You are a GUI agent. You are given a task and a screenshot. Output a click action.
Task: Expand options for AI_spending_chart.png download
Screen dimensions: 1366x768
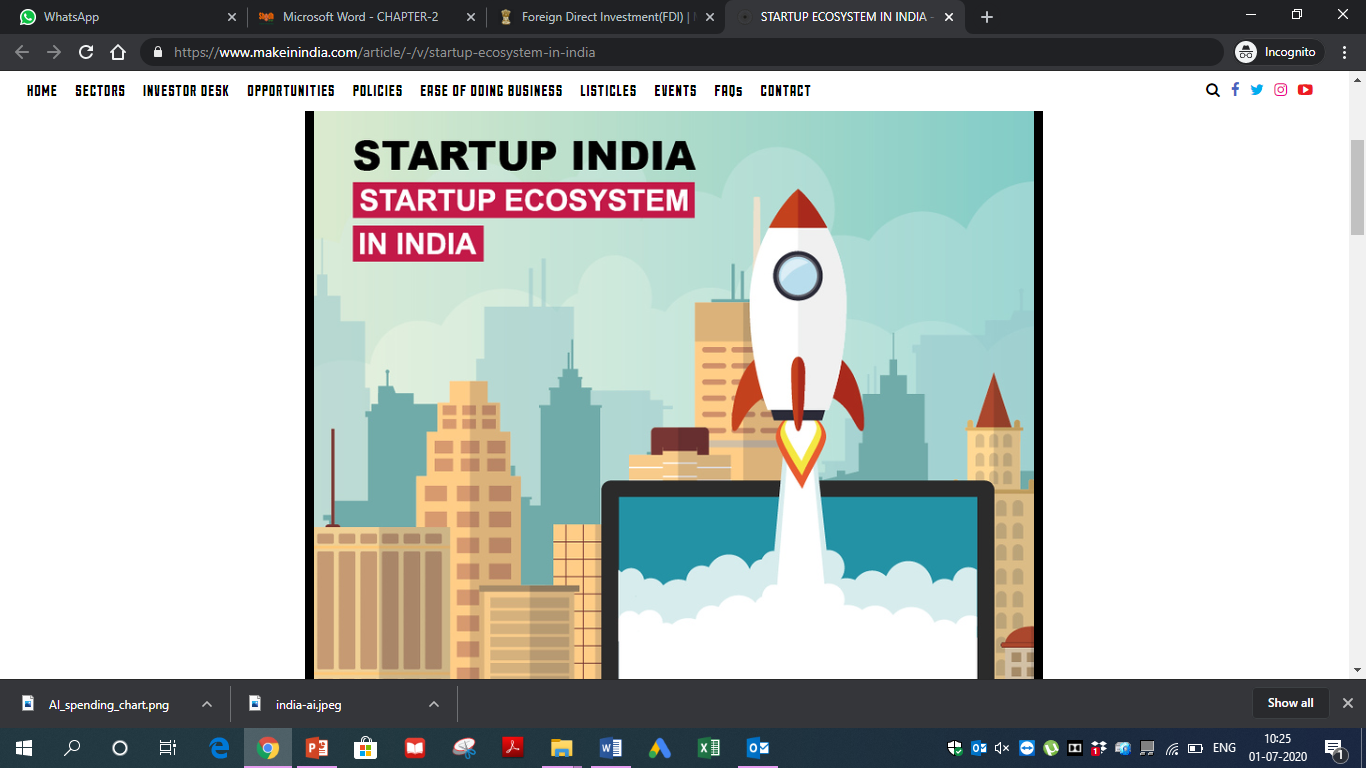click(207, 704)
